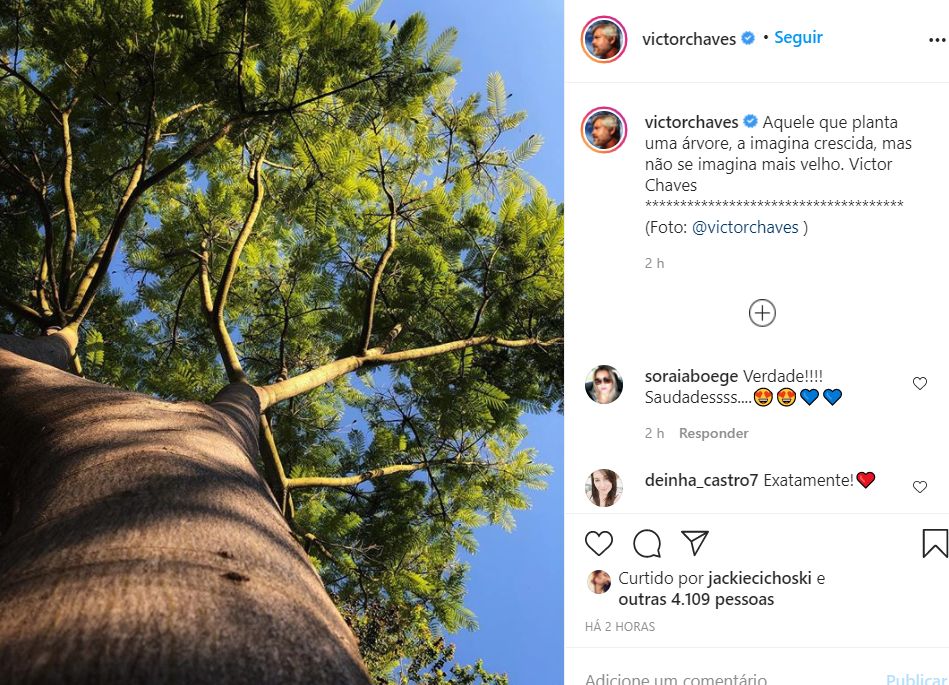Image resolution: width=949 pixels, height=685 pixels.
Task: Like soraiaboege's comment
Action: click(920, 383)
